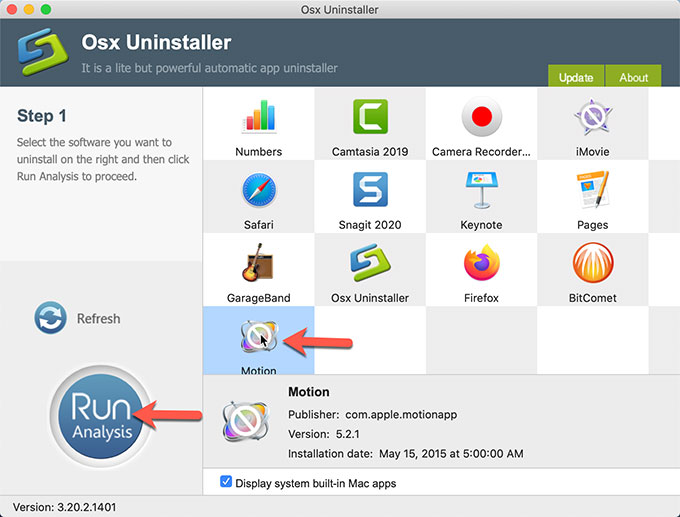Click the Motion icon in details panel
Image resolution: width=680 pixels, height=517 pixels.
click(246, 421)
